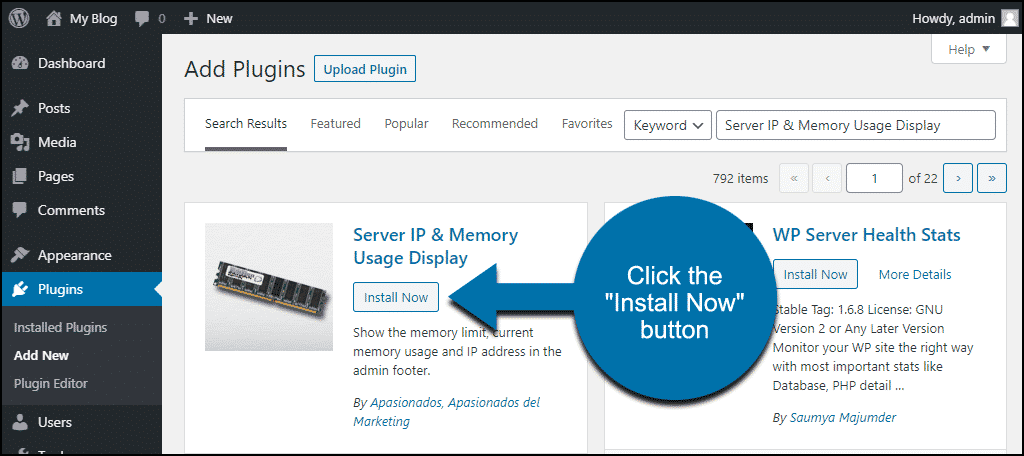This screenshot has height=456, width=1024.
Task: Click the Posts pushpin icon
Action: click(x=20, y=108)
